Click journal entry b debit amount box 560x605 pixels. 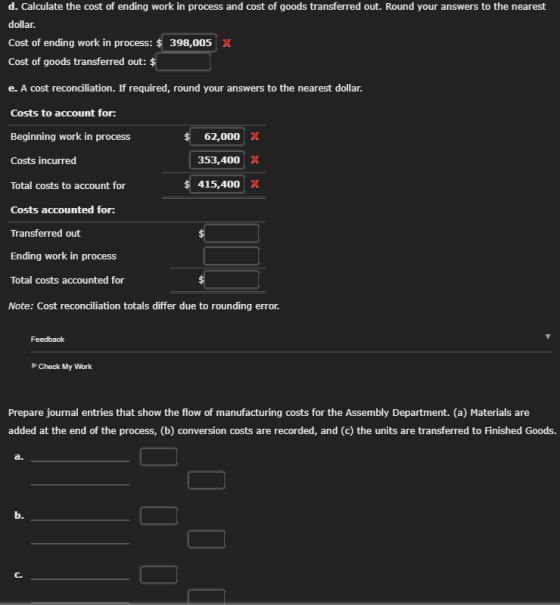click(159, 516)
